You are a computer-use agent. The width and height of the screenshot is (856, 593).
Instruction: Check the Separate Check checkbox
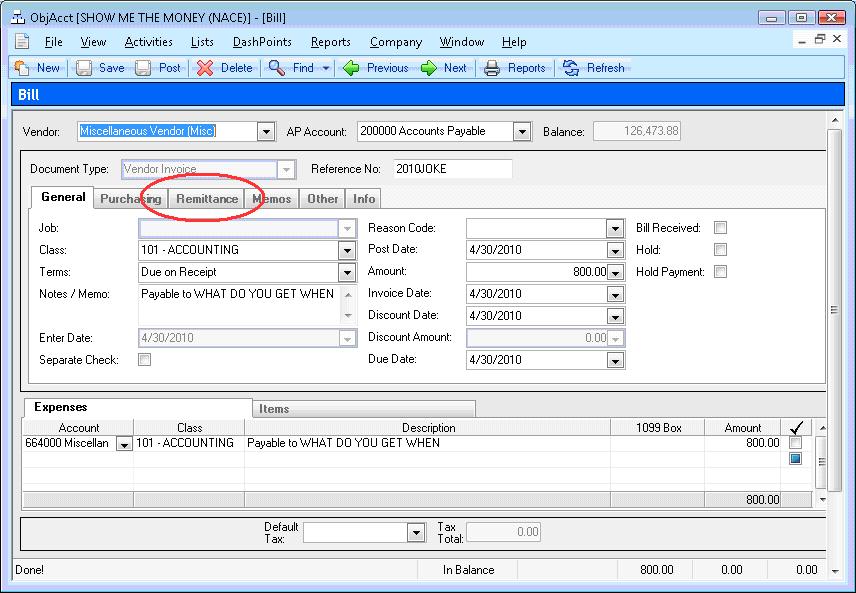(145, 360)
